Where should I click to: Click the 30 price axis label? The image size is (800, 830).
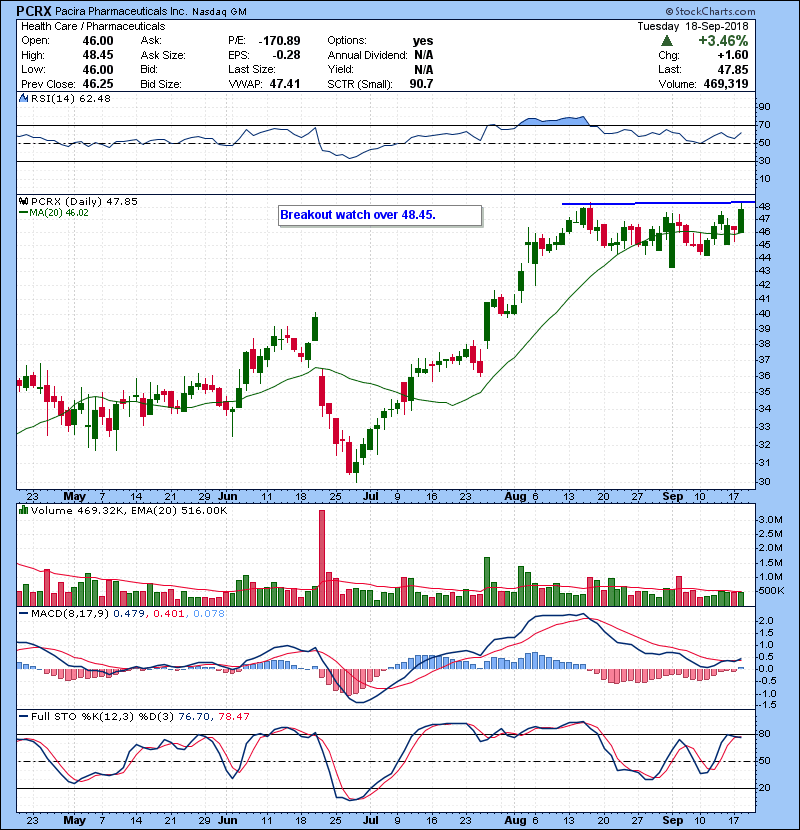click(x=764, y=482)
